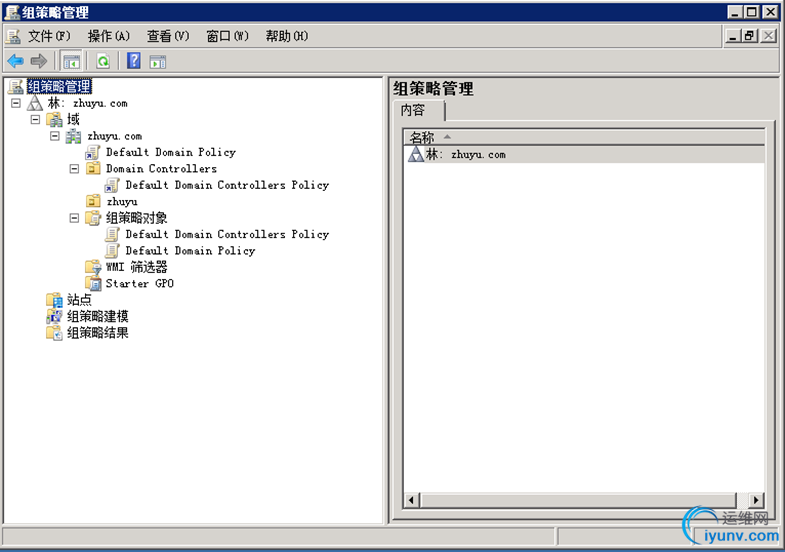Open the 查看(V) menu

coord(168,36)
